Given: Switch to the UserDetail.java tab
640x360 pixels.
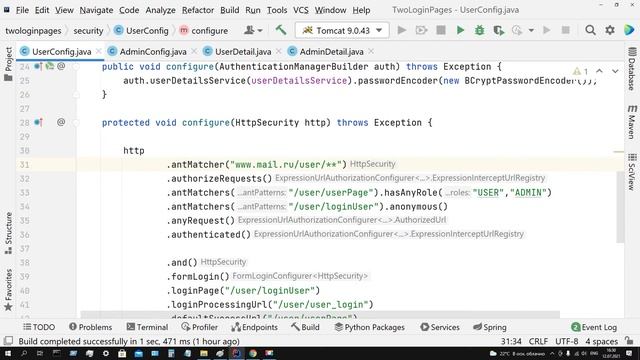Looking at the screenshot, I should click(x=243, y=52).
